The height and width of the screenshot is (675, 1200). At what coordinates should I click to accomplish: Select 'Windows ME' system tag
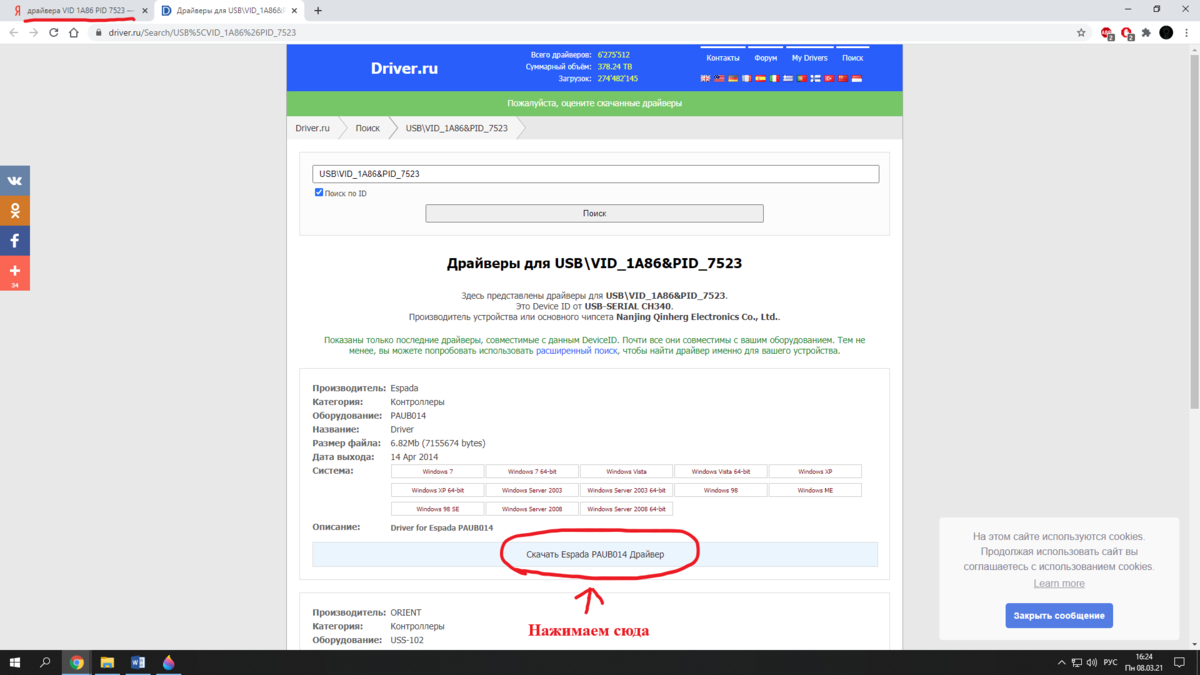pos(815,490)
